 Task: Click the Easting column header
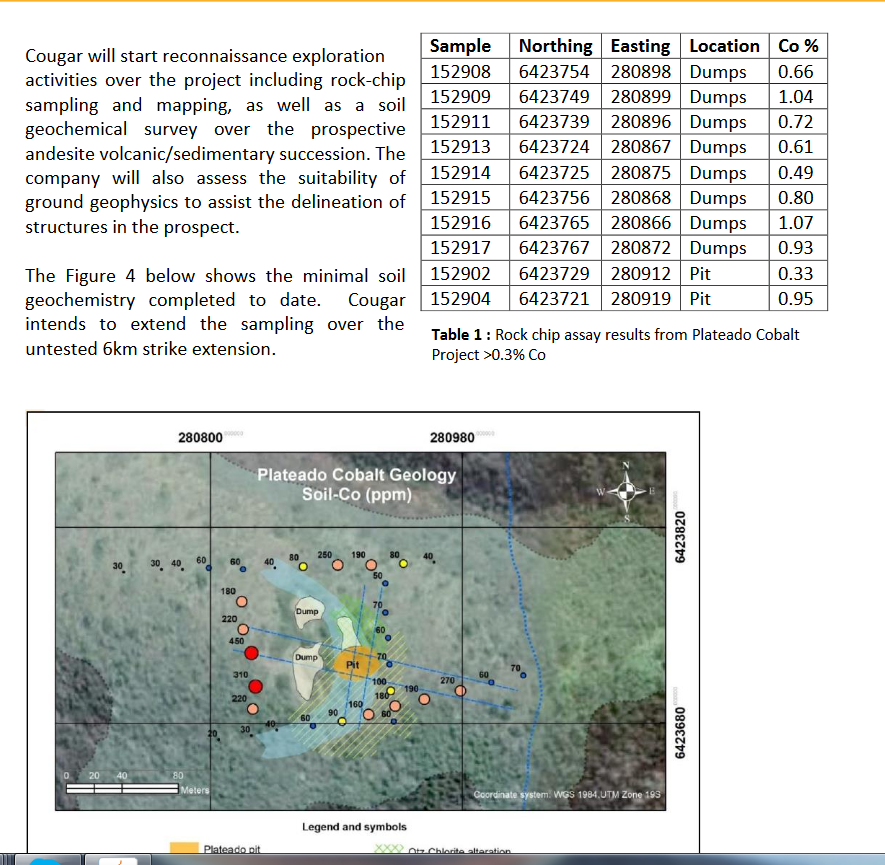[641, 46]
